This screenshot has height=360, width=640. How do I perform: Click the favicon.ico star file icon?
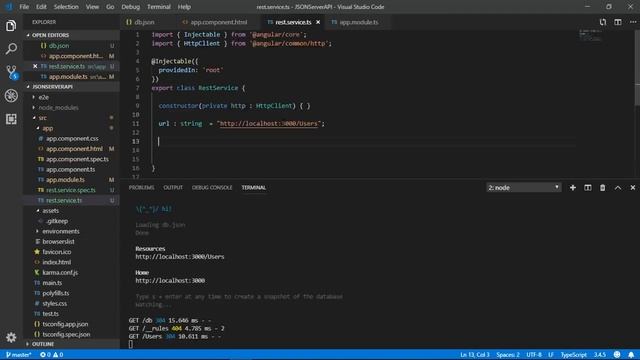pos(37,252)
